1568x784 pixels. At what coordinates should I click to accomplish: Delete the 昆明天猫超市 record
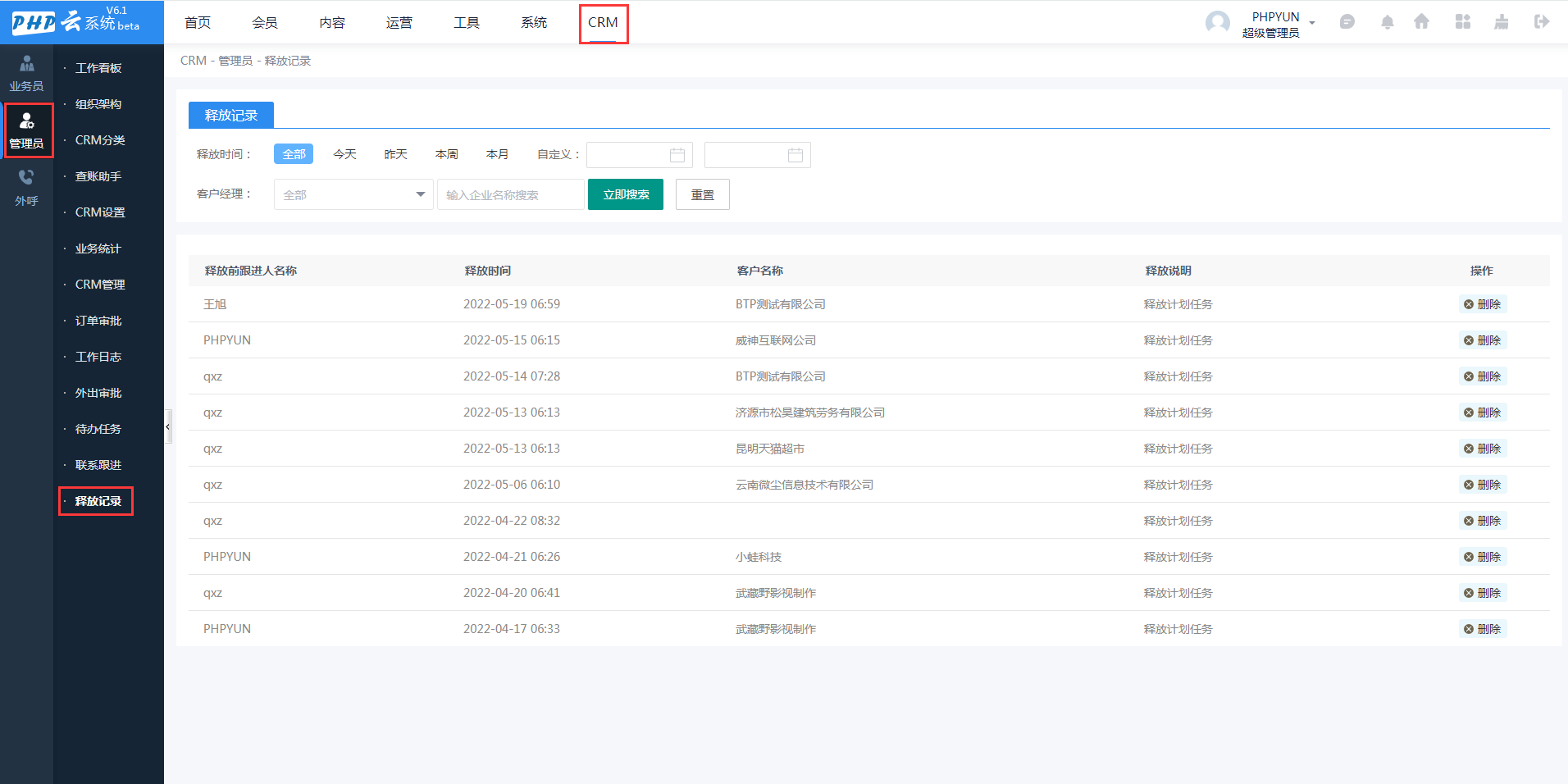1483,449
